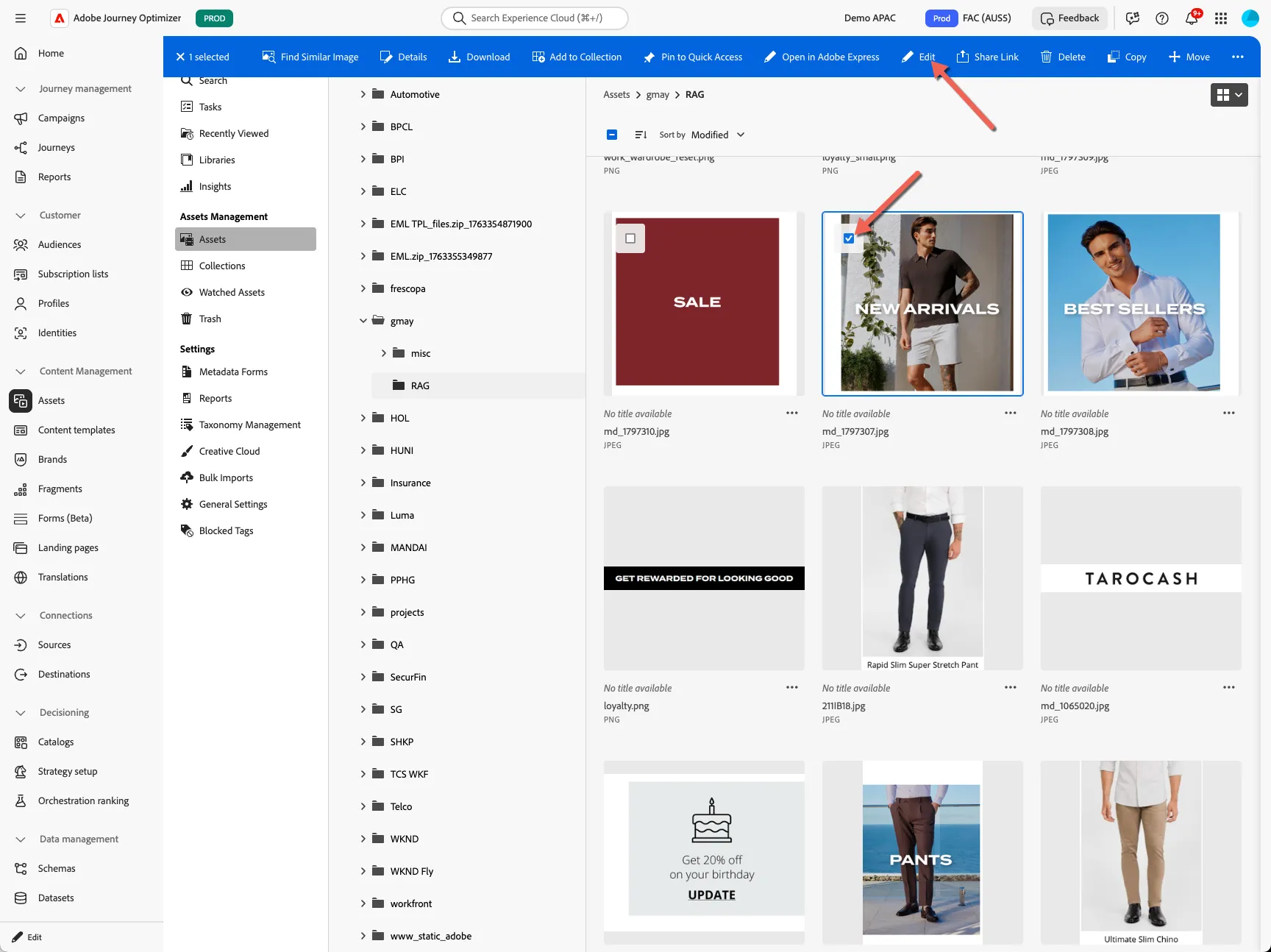The image size is (1271, 952).
Task: Open the notifications bell
Action: pyautogui.click(x=1192, y=18)
